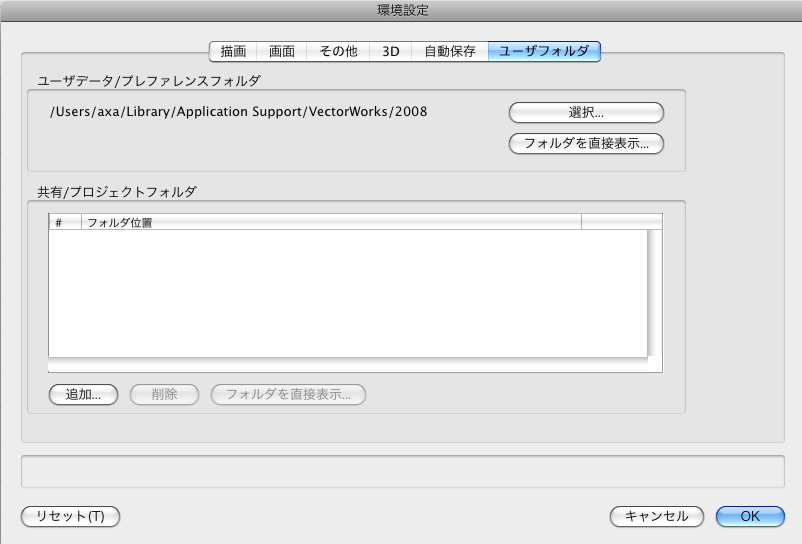This screenshot has height=544, width=802.
Task: Click the 環境設定 window title bar
Action: pyautogui.click(x=401, y=11)
